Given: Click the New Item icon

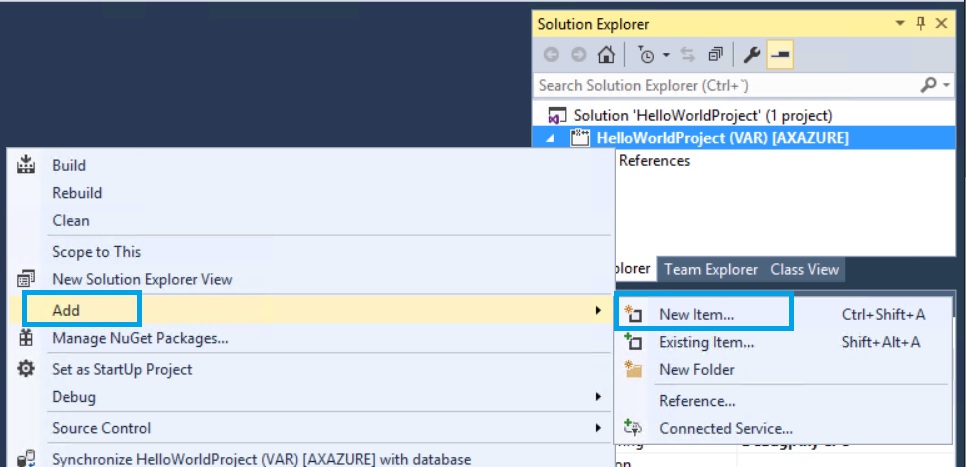Looking at the screenshot, I should tap(633, 314).
